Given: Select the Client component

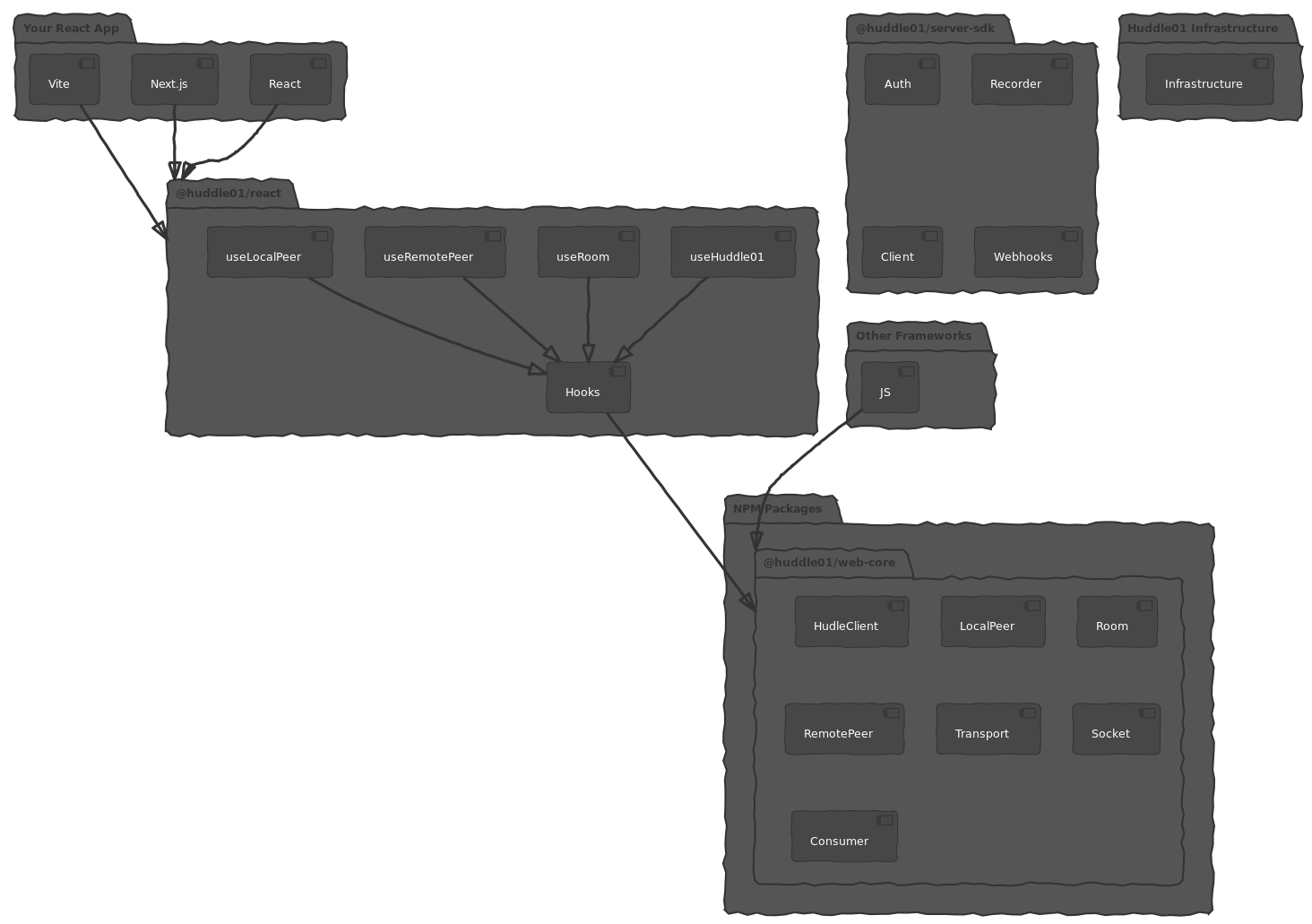Looking at the screenshot, I should [x=902, y=252].
